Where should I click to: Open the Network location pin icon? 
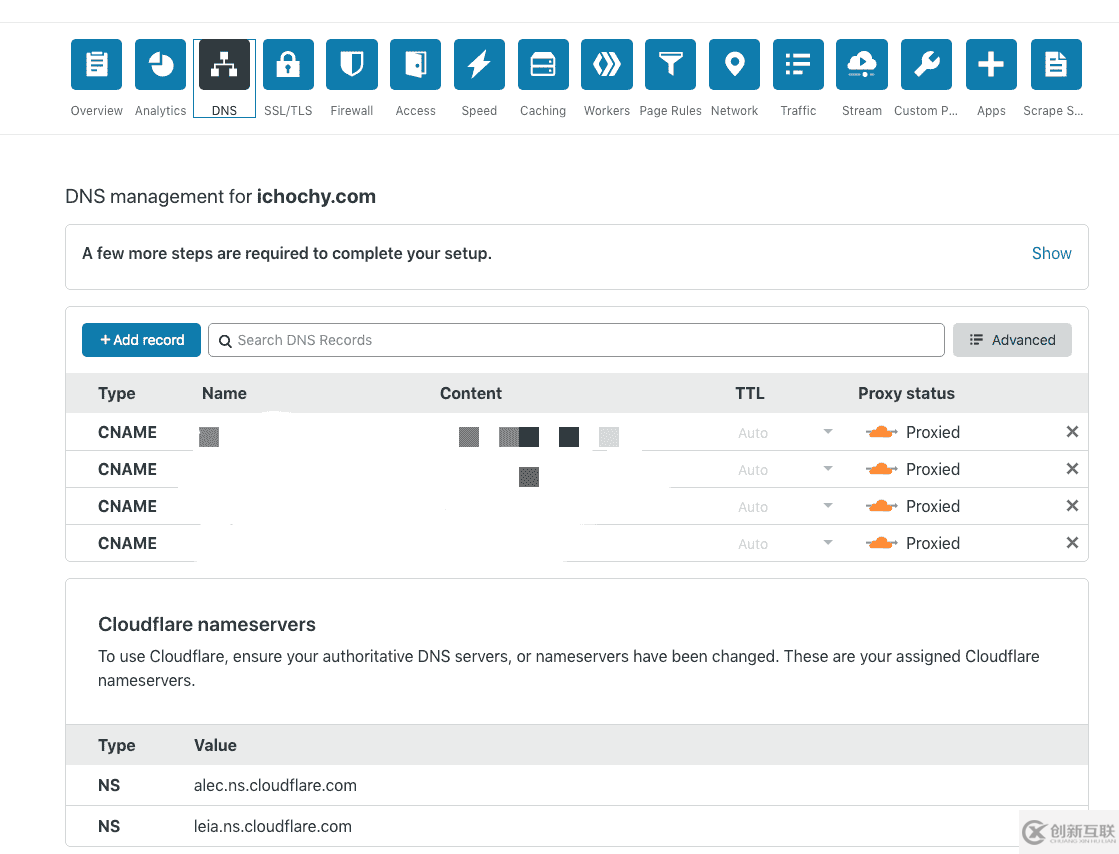(735, 65)
